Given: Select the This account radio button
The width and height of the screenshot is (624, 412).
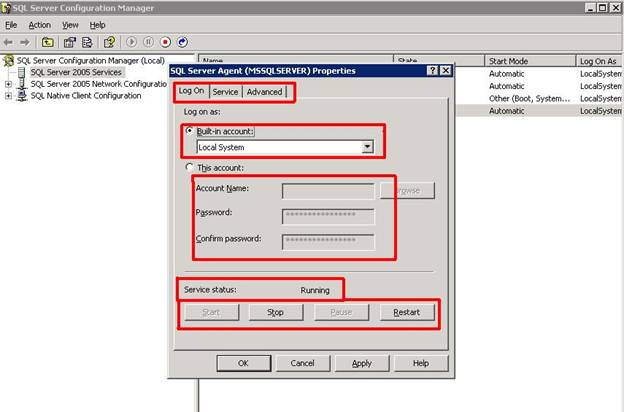Looking at the screenshot, I should pos(190,167).
